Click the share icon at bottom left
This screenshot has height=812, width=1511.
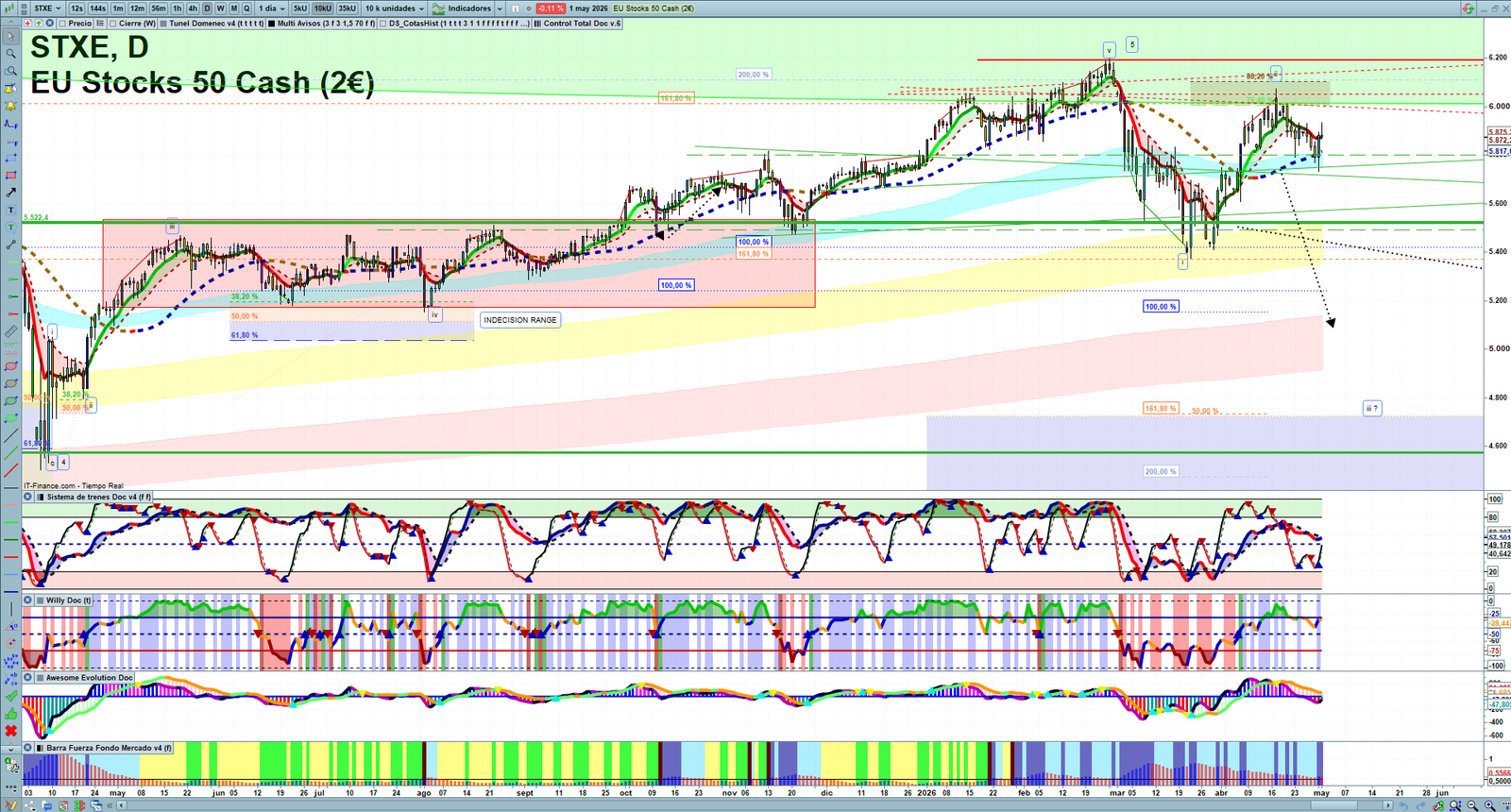click(30, 804)
